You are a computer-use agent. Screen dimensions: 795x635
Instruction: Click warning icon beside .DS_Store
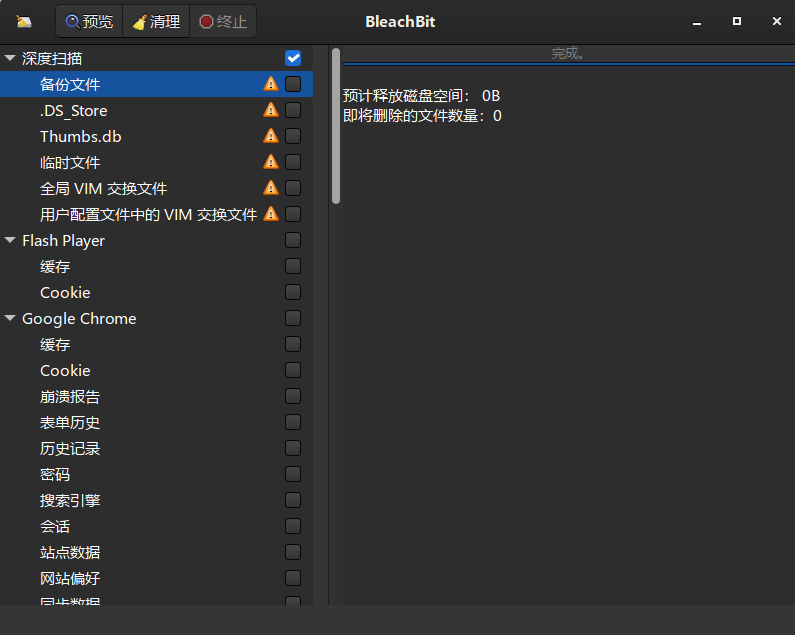pos(271,110)
